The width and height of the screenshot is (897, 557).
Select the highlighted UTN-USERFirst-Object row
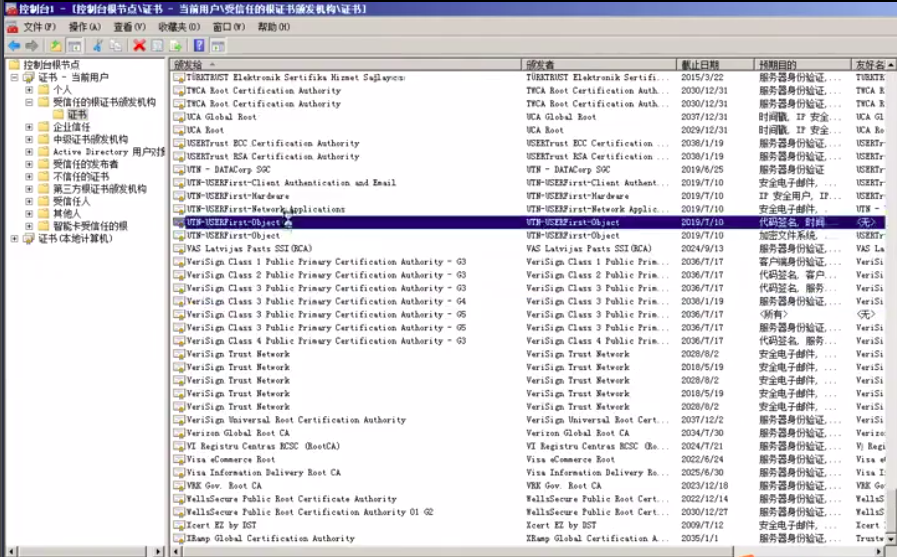[x=528, y=222]
